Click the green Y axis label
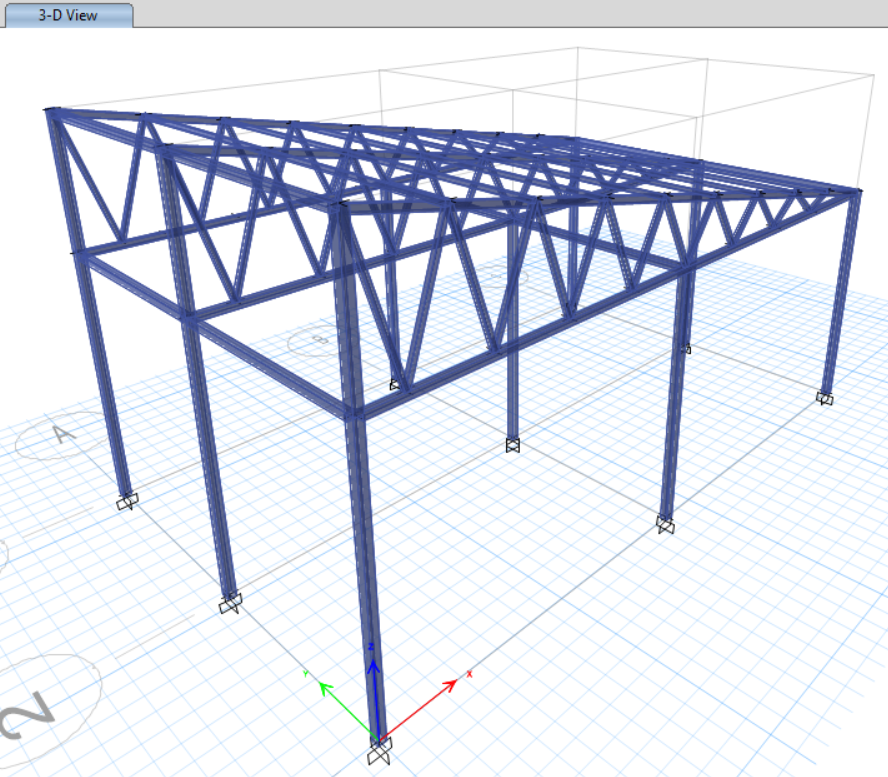The image size is (888, 777). (x=306, y=673)
